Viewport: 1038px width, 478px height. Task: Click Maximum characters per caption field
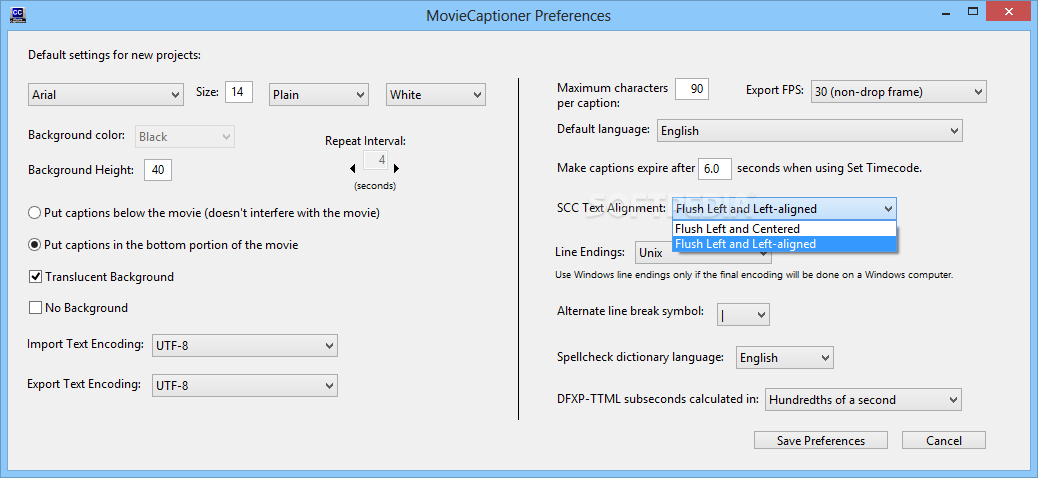click(692, 89)
